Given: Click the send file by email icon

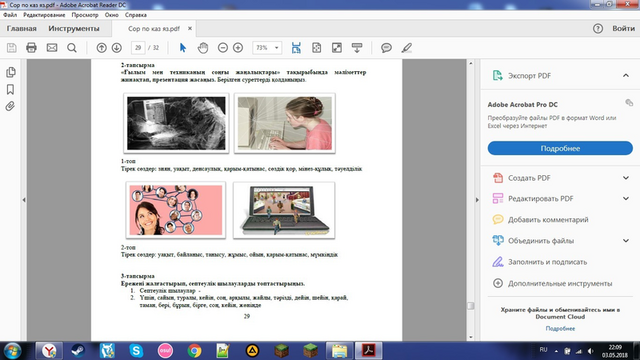Looking at the screenshot, I should [52, 48].
